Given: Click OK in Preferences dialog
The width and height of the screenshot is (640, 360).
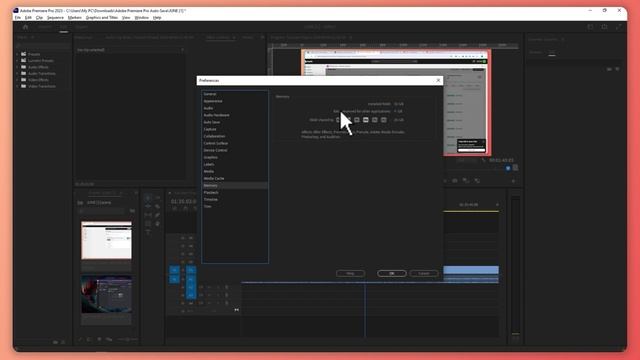Looking at the screenshot, I should point(391,273).
